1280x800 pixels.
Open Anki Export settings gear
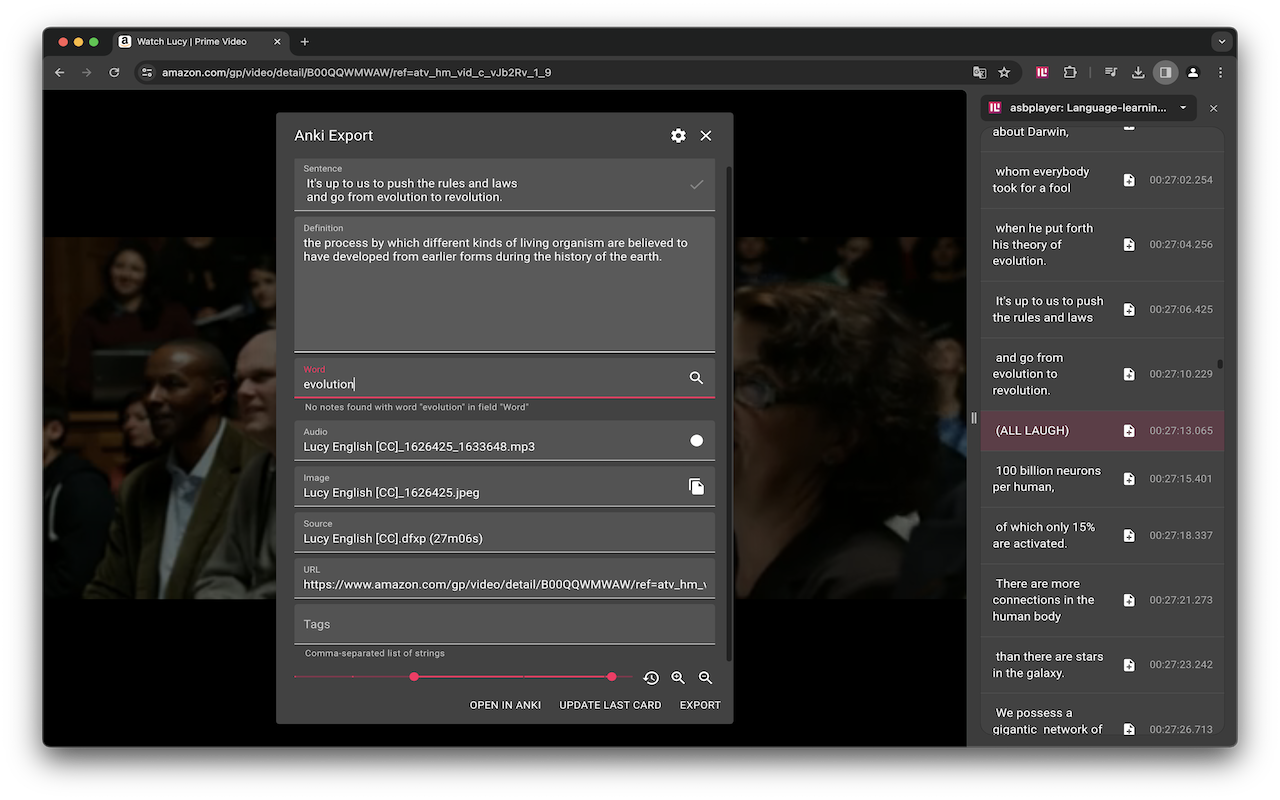[678, 135]
